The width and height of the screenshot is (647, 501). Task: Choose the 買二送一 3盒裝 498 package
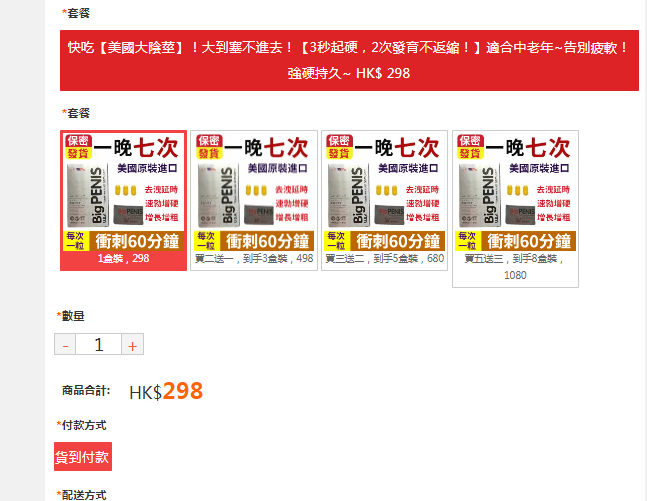(x=254, y=201)
